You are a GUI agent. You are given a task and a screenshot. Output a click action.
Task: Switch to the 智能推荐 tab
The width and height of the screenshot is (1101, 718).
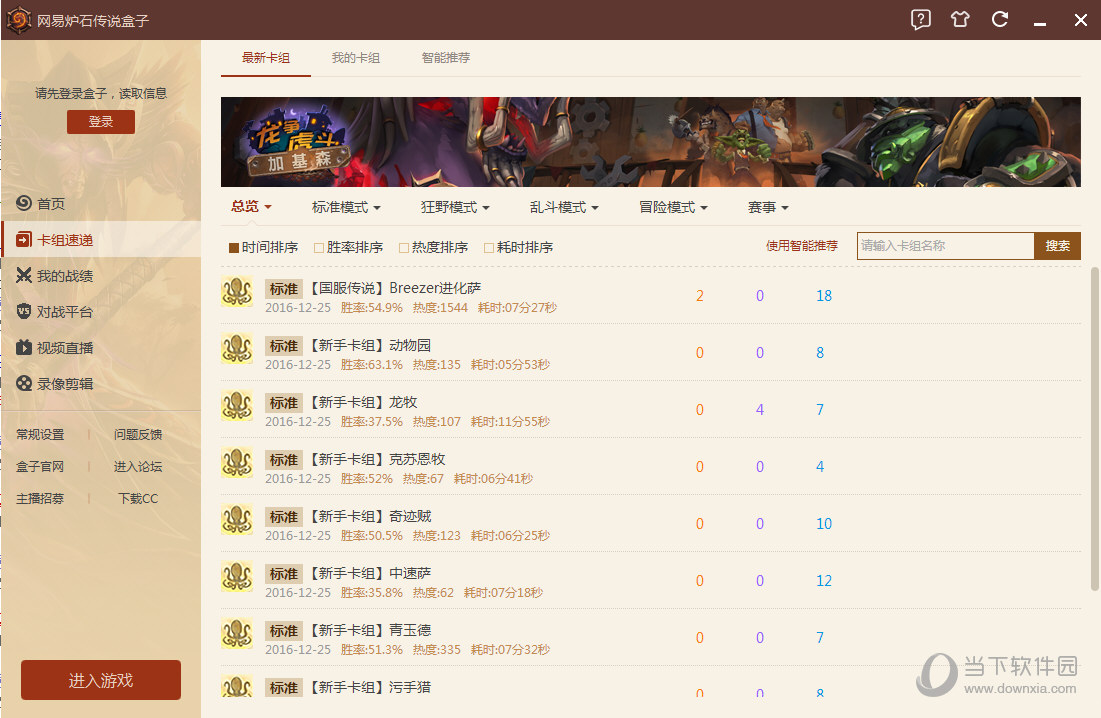coord(446,57)
